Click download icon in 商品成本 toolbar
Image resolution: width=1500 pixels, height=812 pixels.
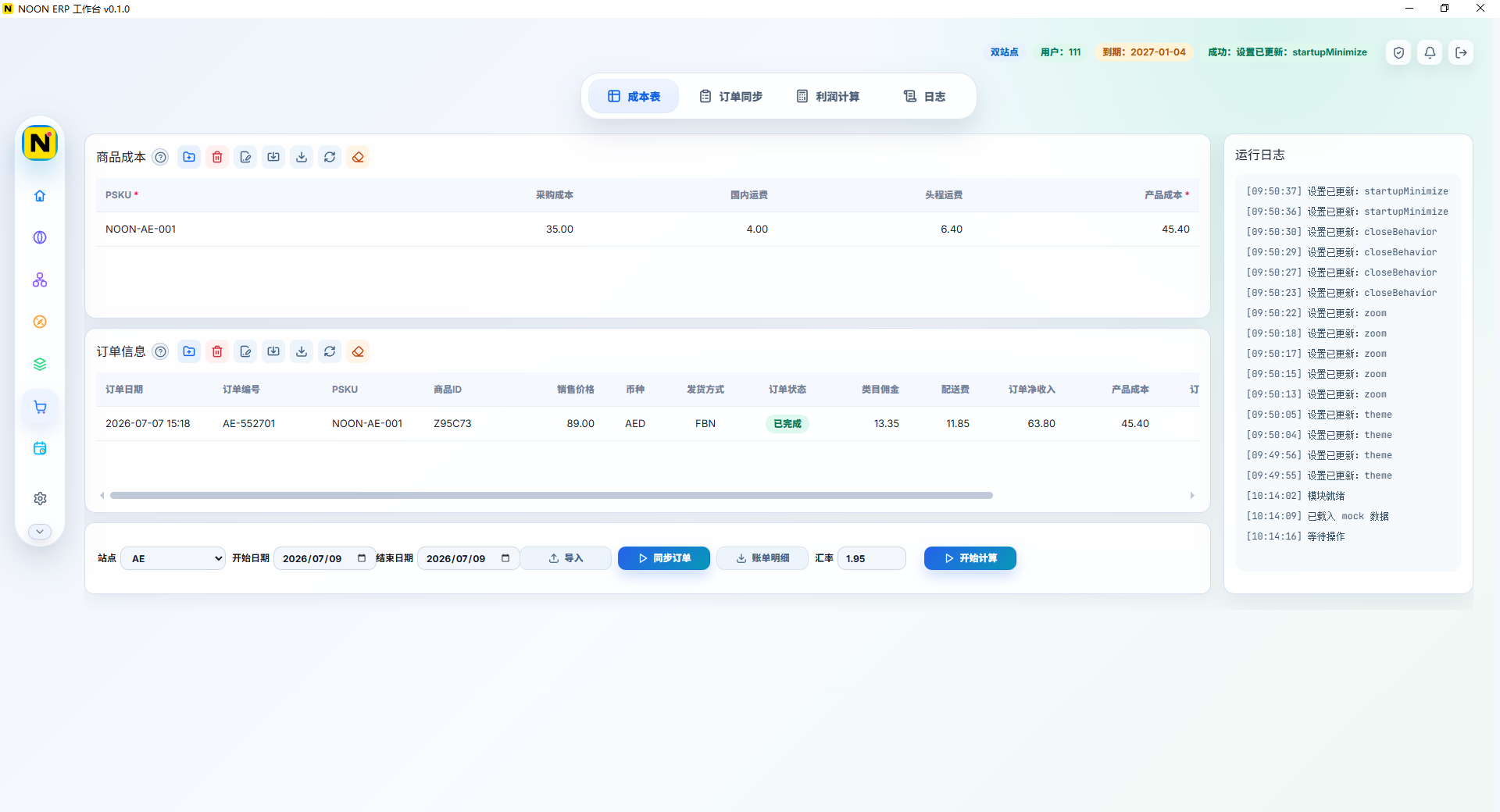pos(302,157)
